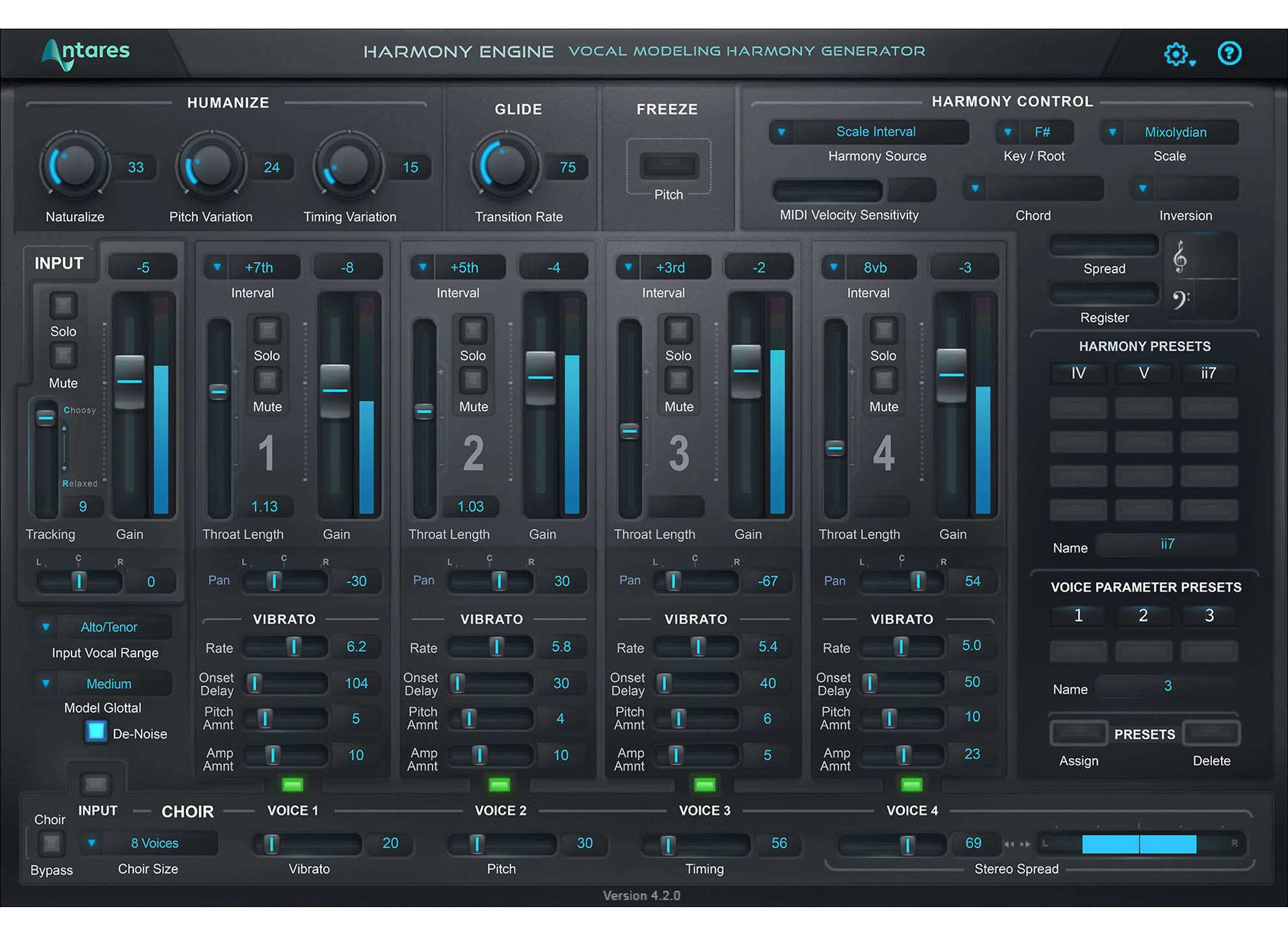The height and width of the screenshot is (937, 1288).
Task: Mute harmony Voice 2
Action: 473,380
